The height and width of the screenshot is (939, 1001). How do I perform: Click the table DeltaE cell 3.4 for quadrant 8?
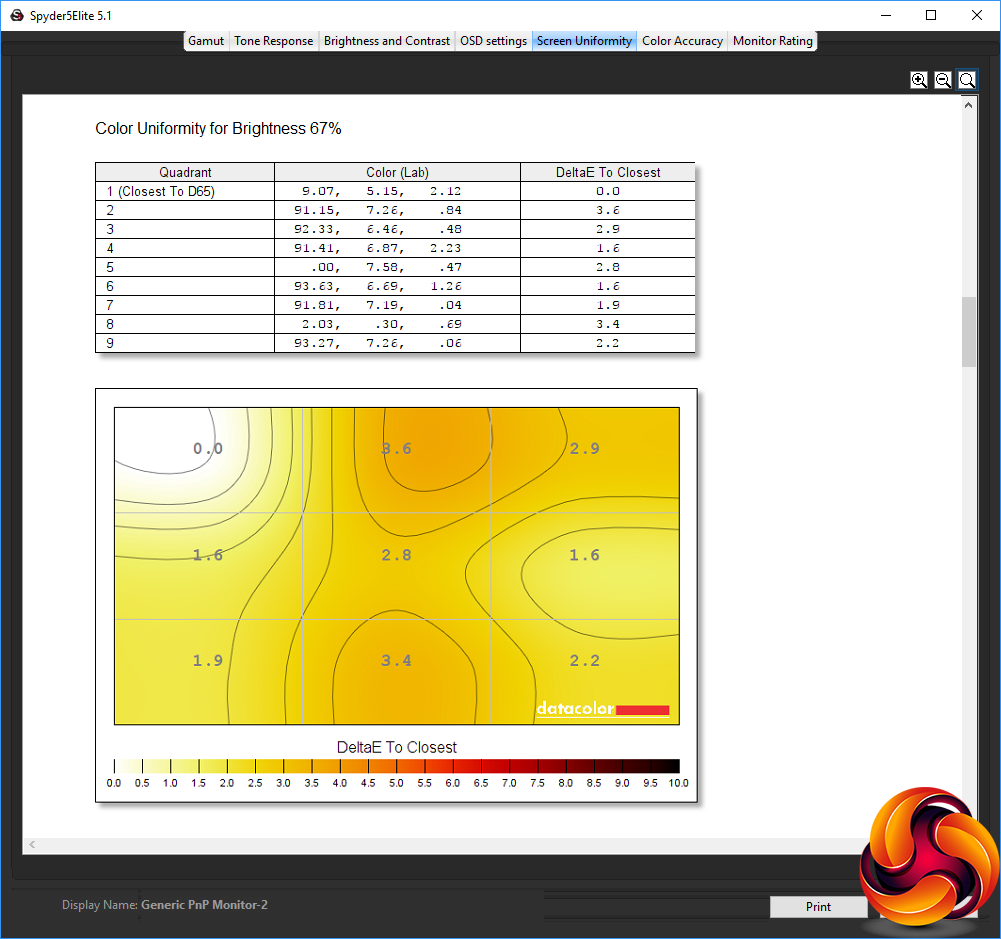[x=608, y=324]
